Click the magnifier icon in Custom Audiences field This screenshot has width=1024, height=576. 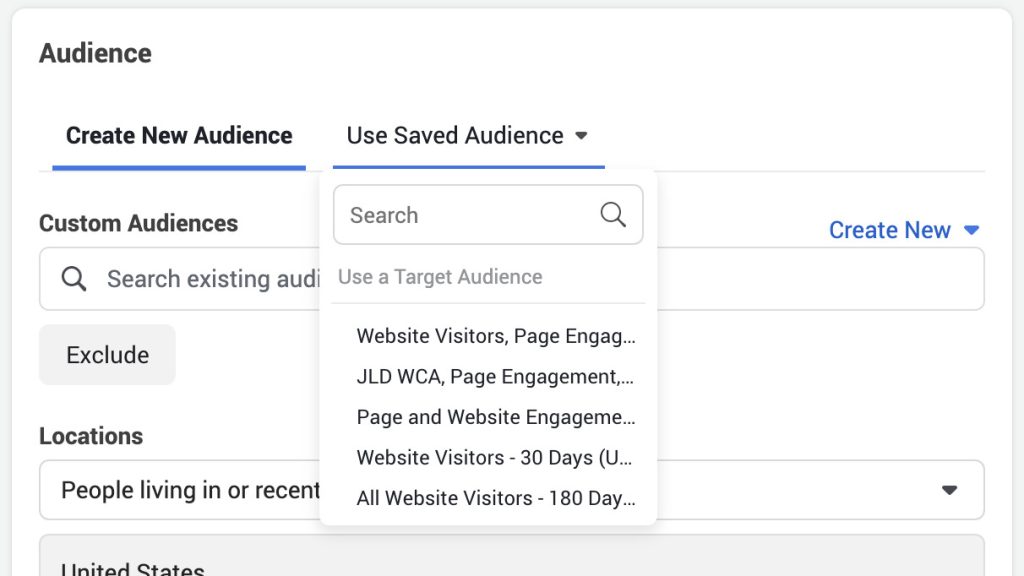click(73, 279)
